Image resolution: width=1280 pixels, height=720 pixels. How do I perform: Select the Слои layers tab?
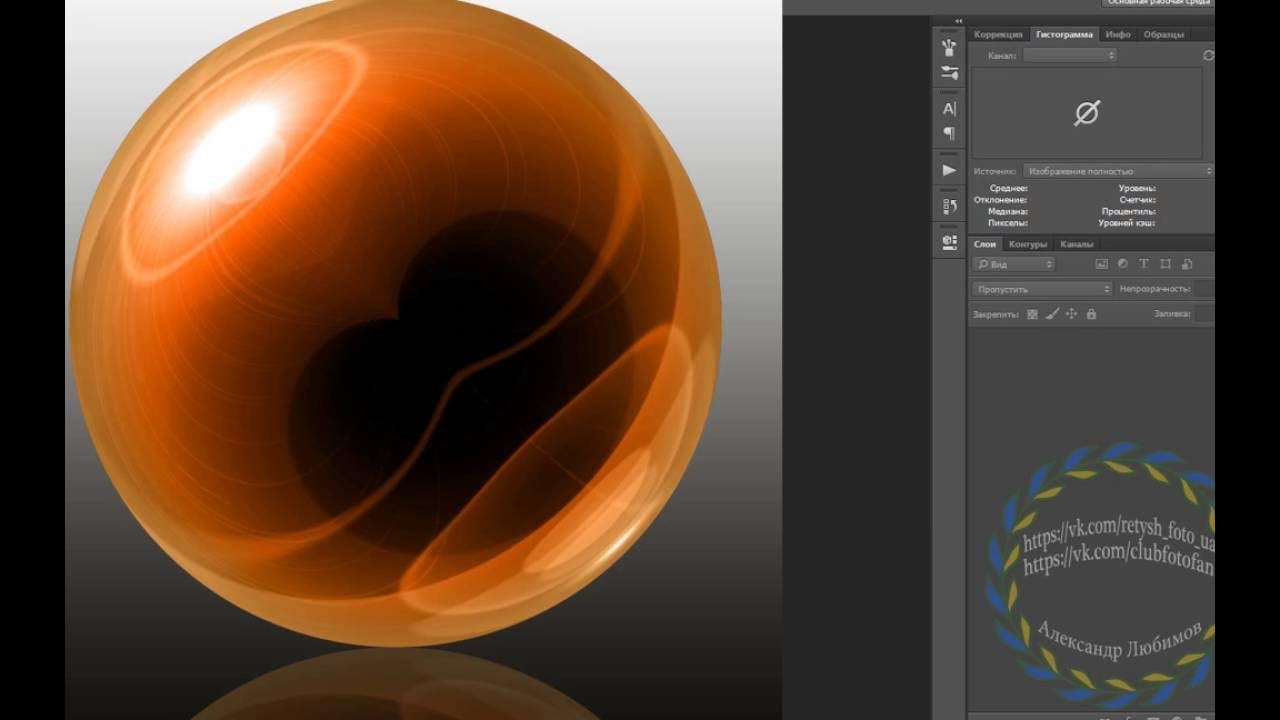pyautogui.click(x=985, y=244)
